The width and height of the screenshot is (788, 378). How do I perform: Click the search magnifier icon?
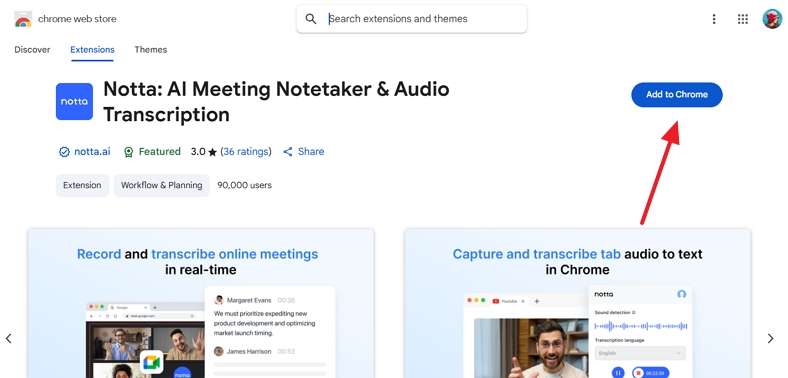point(311,19)
